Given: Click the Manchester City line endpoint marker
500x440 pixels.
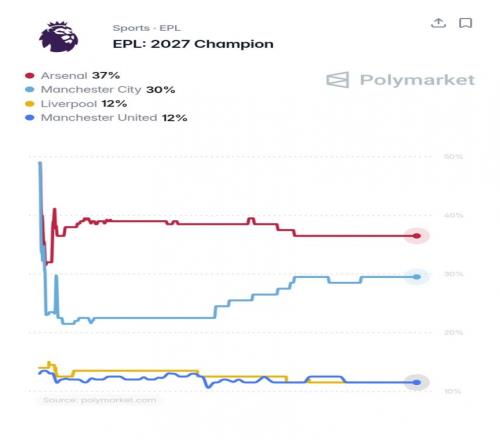Looking at the screenshot, I should (x=417, y=277).
